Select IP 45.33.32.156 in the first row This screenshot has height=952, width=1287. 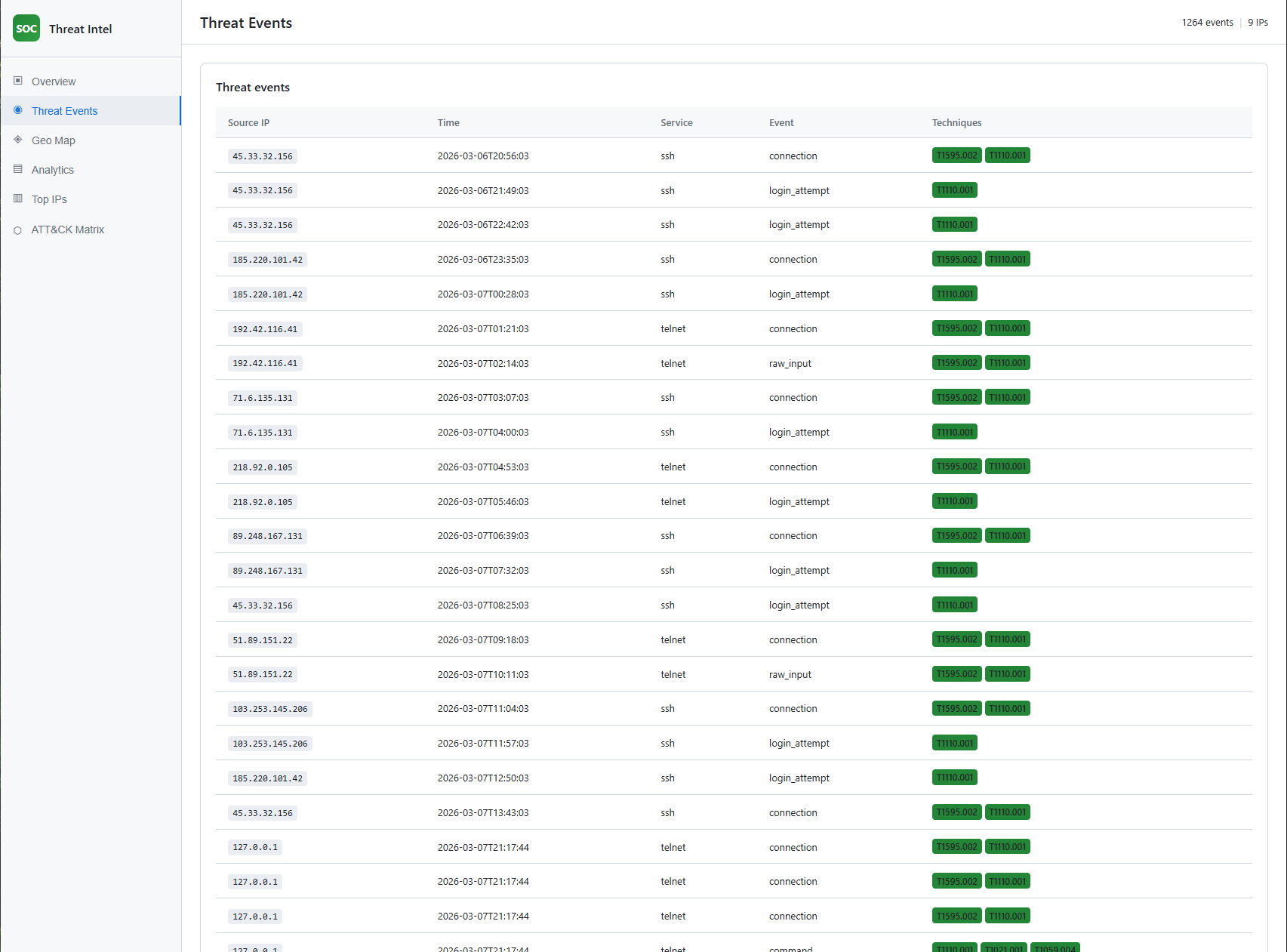click(262, 156)
